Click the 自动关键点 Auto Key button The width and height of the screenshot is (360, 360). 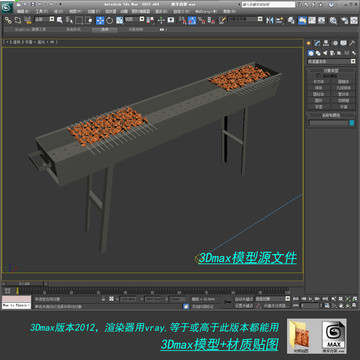point(244,299)
